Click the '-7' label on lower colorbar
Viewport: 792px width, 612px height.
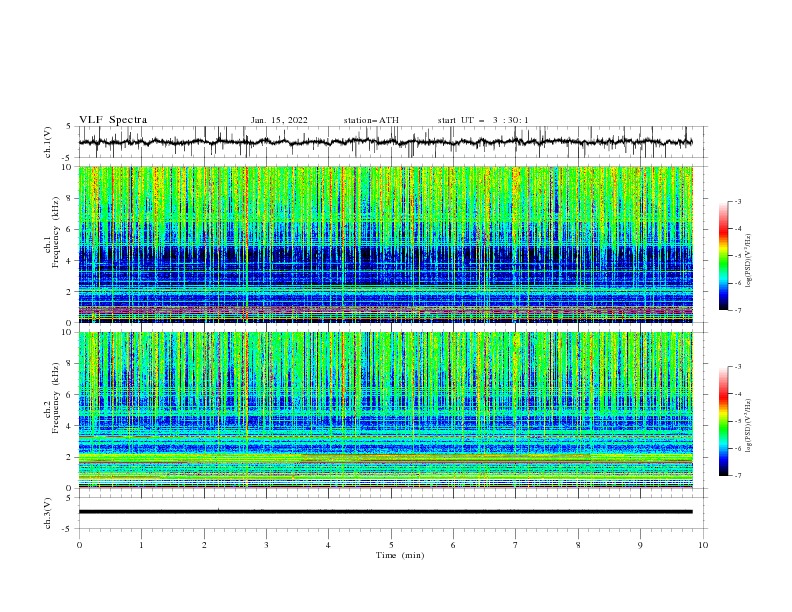[738, 476]
